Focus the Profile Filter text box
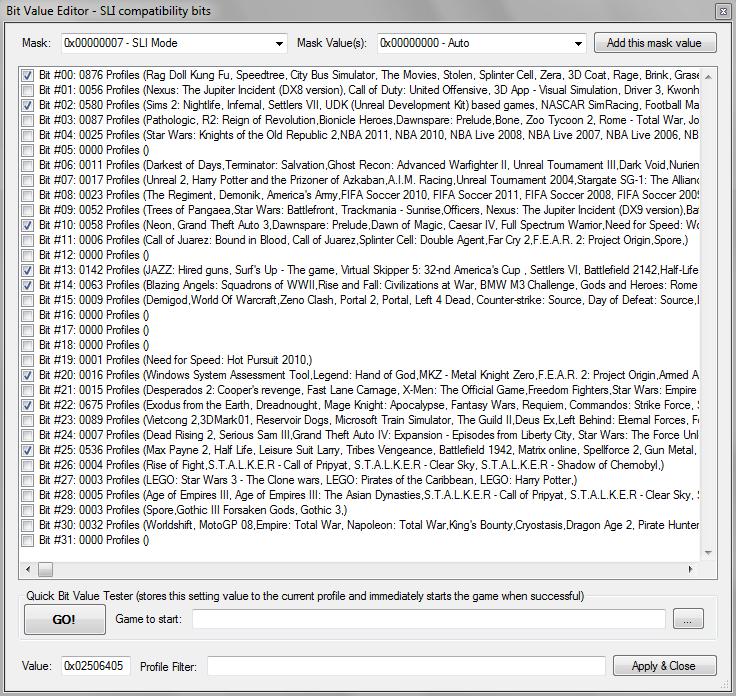The image size is (736, 696). point(406,665)
